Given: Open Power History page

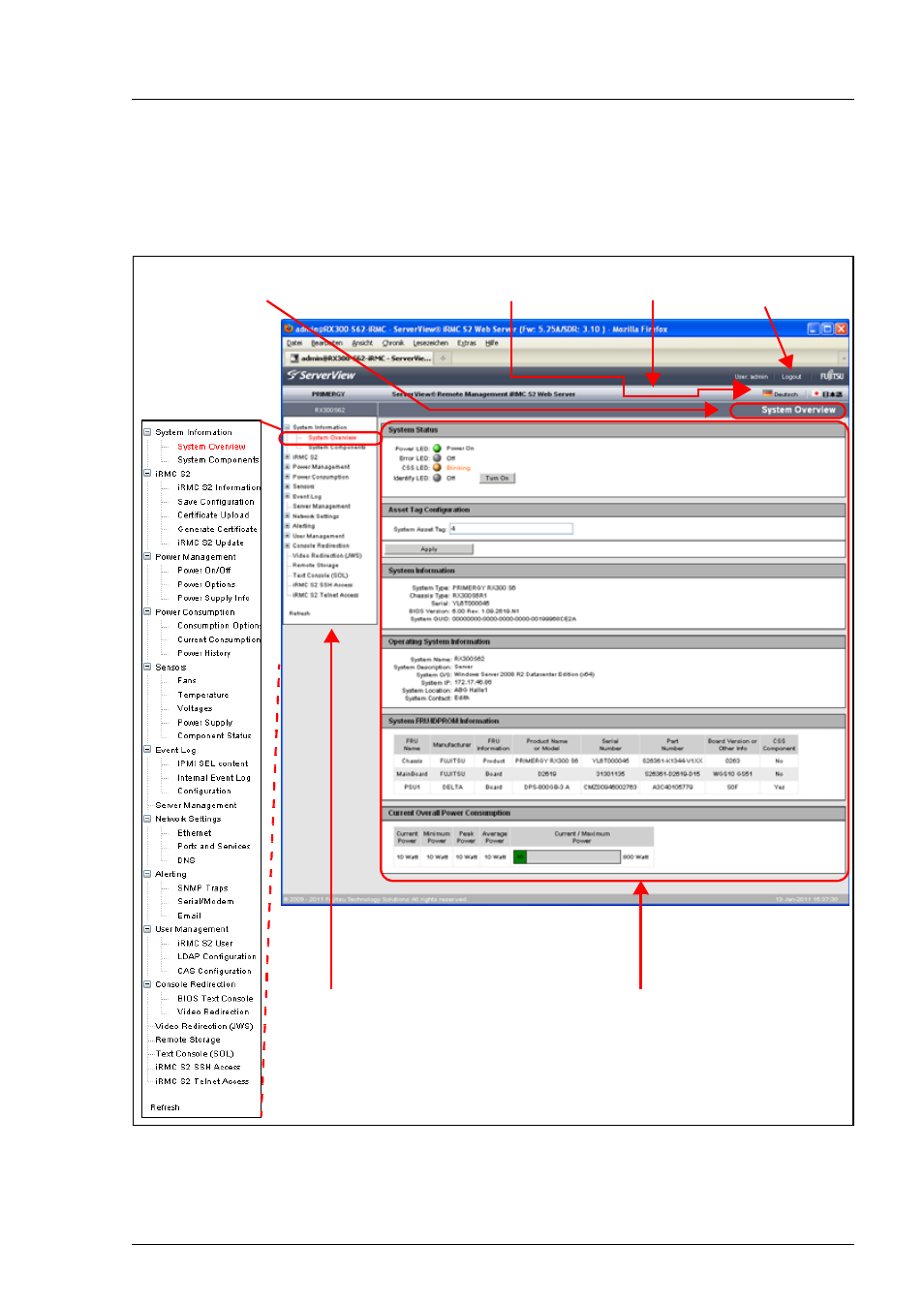Looking at the screenshot, I should point(204,654).
